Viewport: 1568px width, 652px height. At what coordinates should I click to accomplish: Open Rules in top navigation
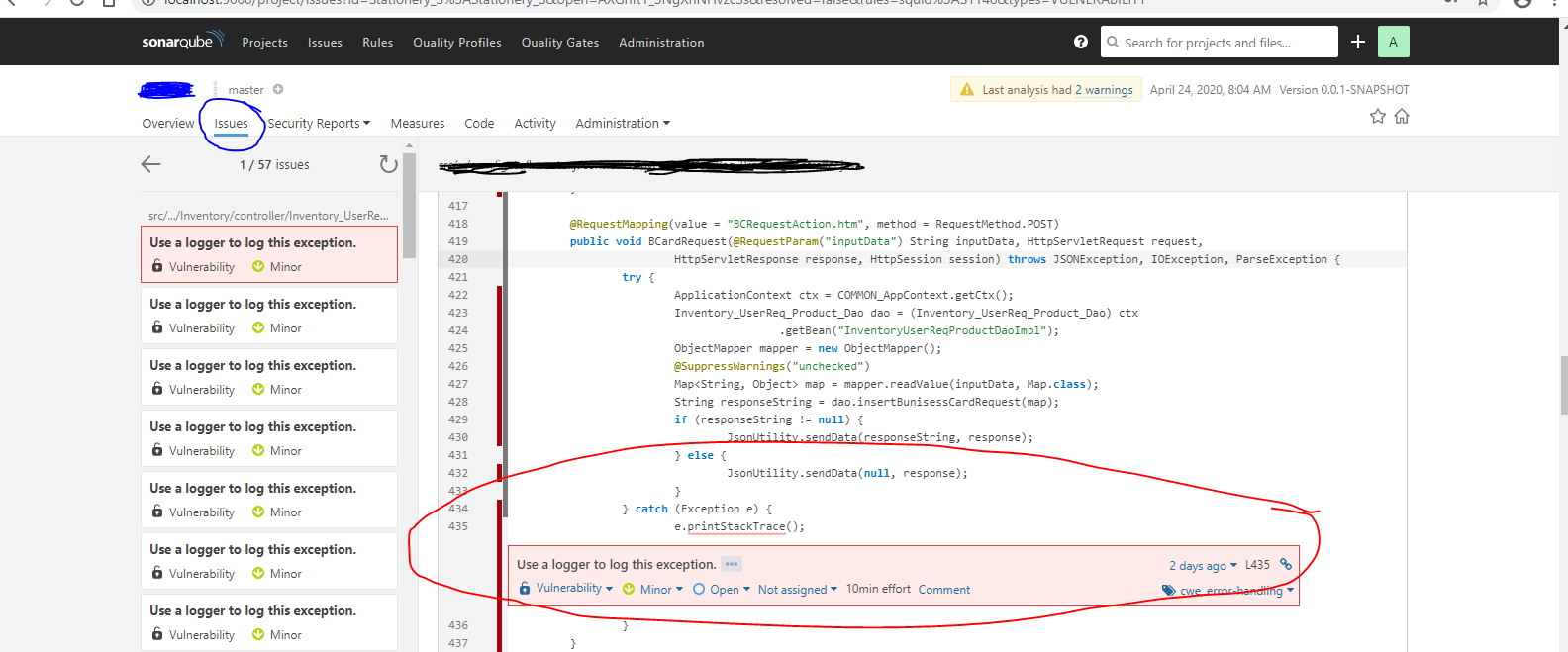click(x=377, y=43)
